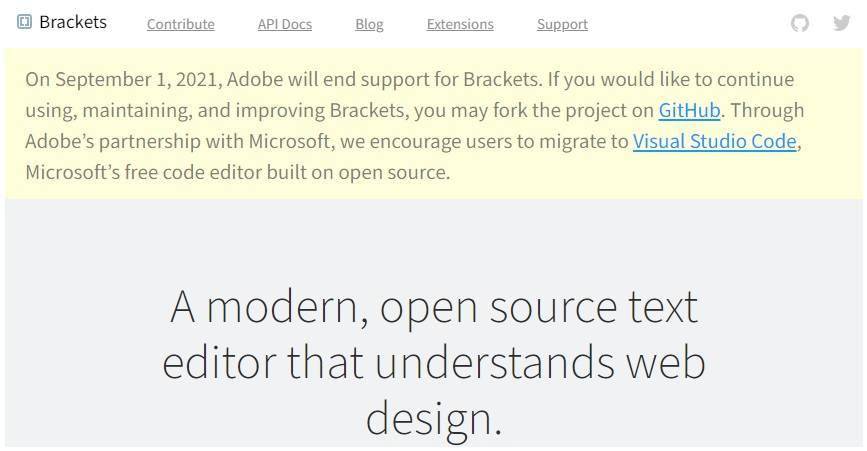Click the Brackets brand name text
The height and width of the screenshot is (451, 867).
pos(73,22)
